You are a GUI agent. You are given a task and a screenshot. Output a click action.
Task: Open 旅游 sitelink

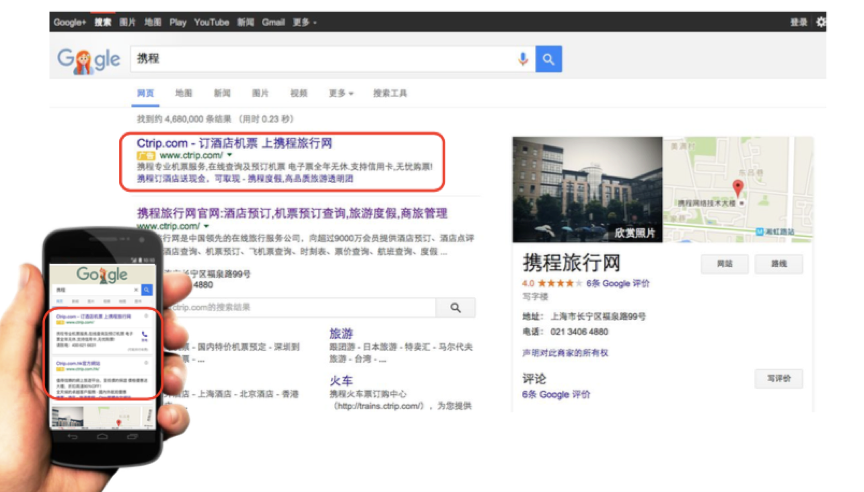[341, 333]
